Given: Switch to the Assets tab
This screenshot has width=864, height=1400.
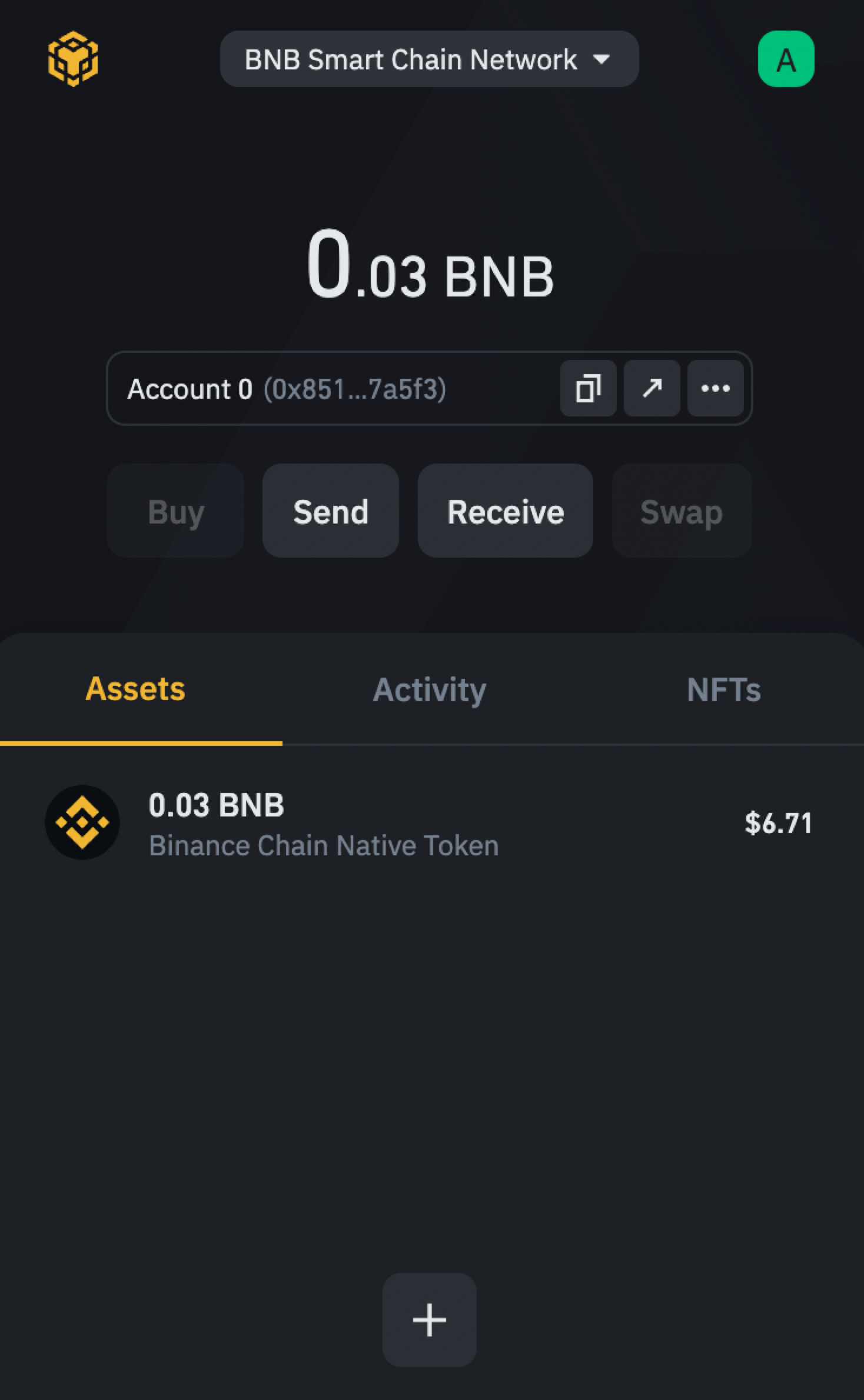Looking at the screenshot, I should click(x=135, y=689).
